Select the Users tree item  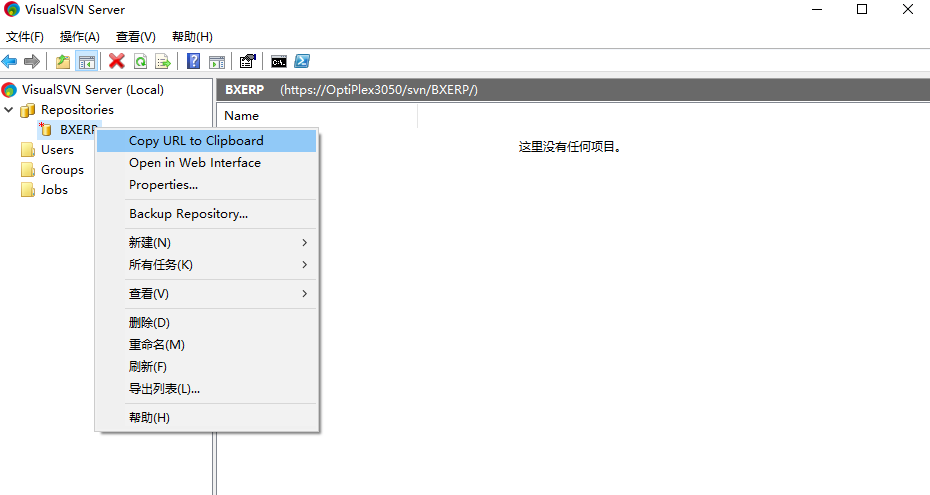[58, 149]
